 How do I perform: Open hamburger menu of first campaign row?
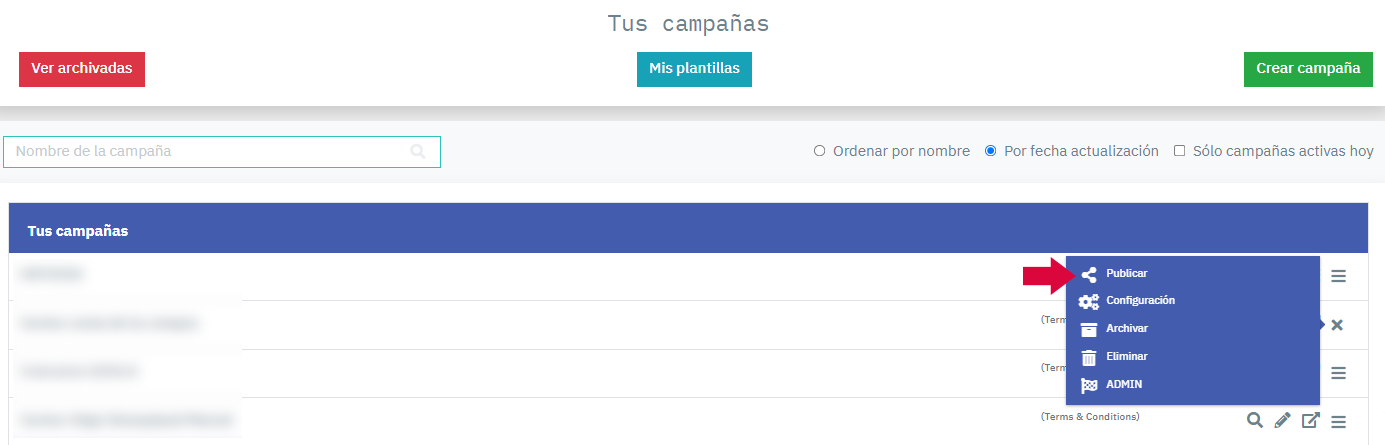pos(1338,276)
